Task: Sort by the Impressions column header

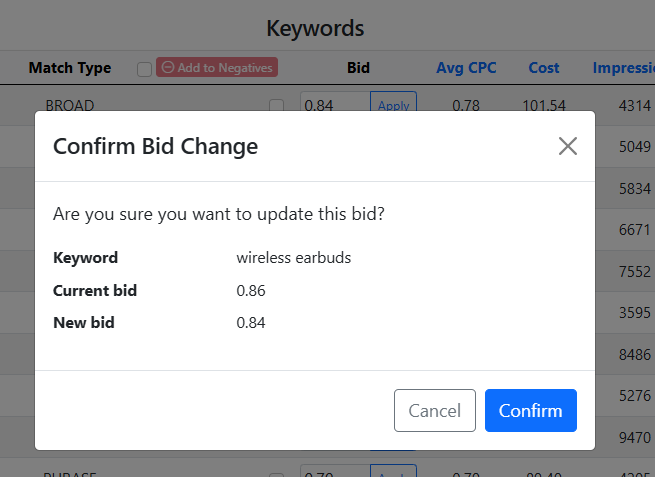Action: [623, 68]
